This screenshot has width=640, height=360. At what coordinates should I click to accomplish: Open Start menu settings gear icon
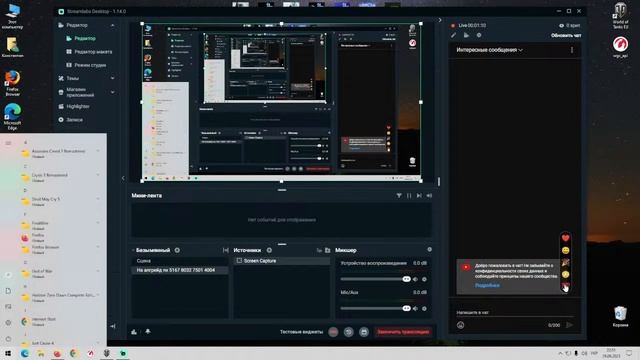[8, 323]
